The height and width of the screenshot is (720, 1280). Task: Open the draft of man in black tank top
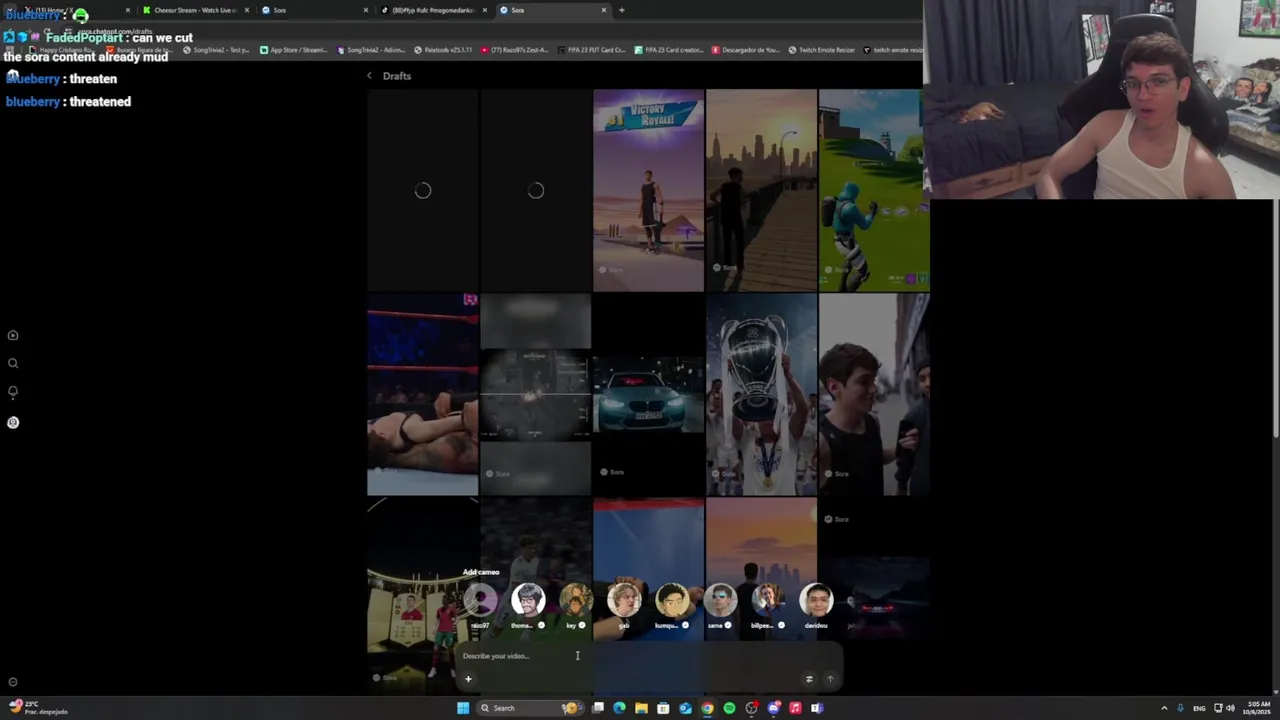tap(874, 395)
